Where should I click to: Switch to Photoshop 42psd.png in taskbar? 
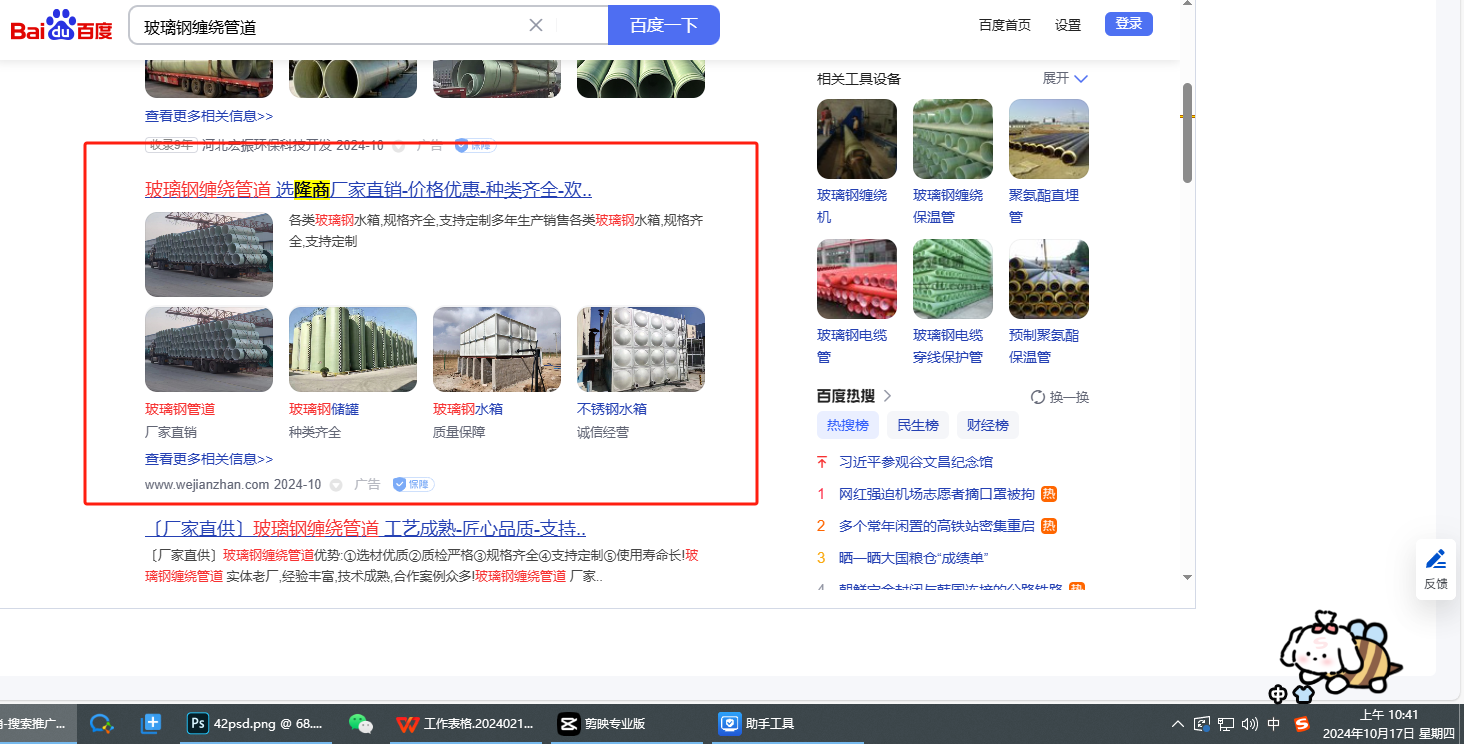[258, 723]
